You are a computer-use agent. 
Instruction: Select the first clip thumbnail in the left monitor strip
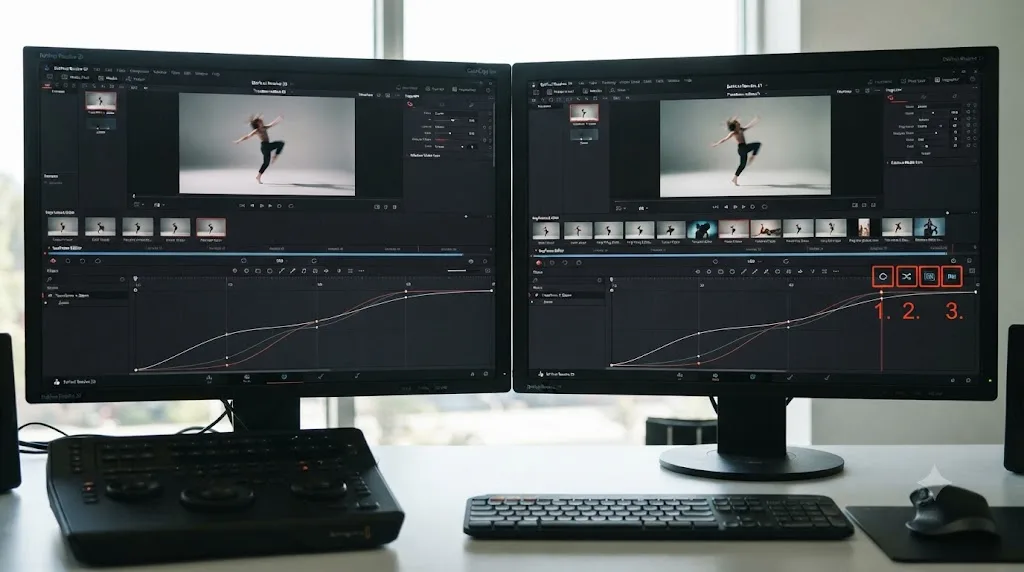click(63, 227)
